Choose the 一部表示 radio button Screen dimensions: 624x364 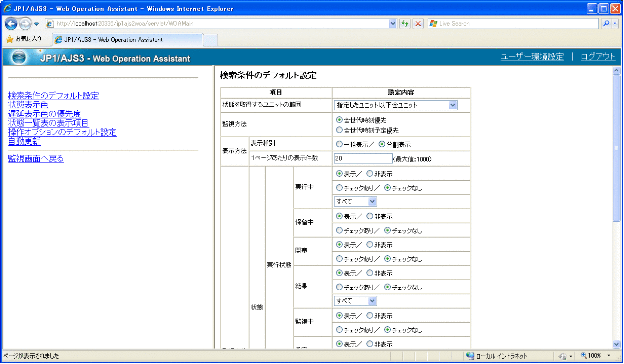click(339, 144)
